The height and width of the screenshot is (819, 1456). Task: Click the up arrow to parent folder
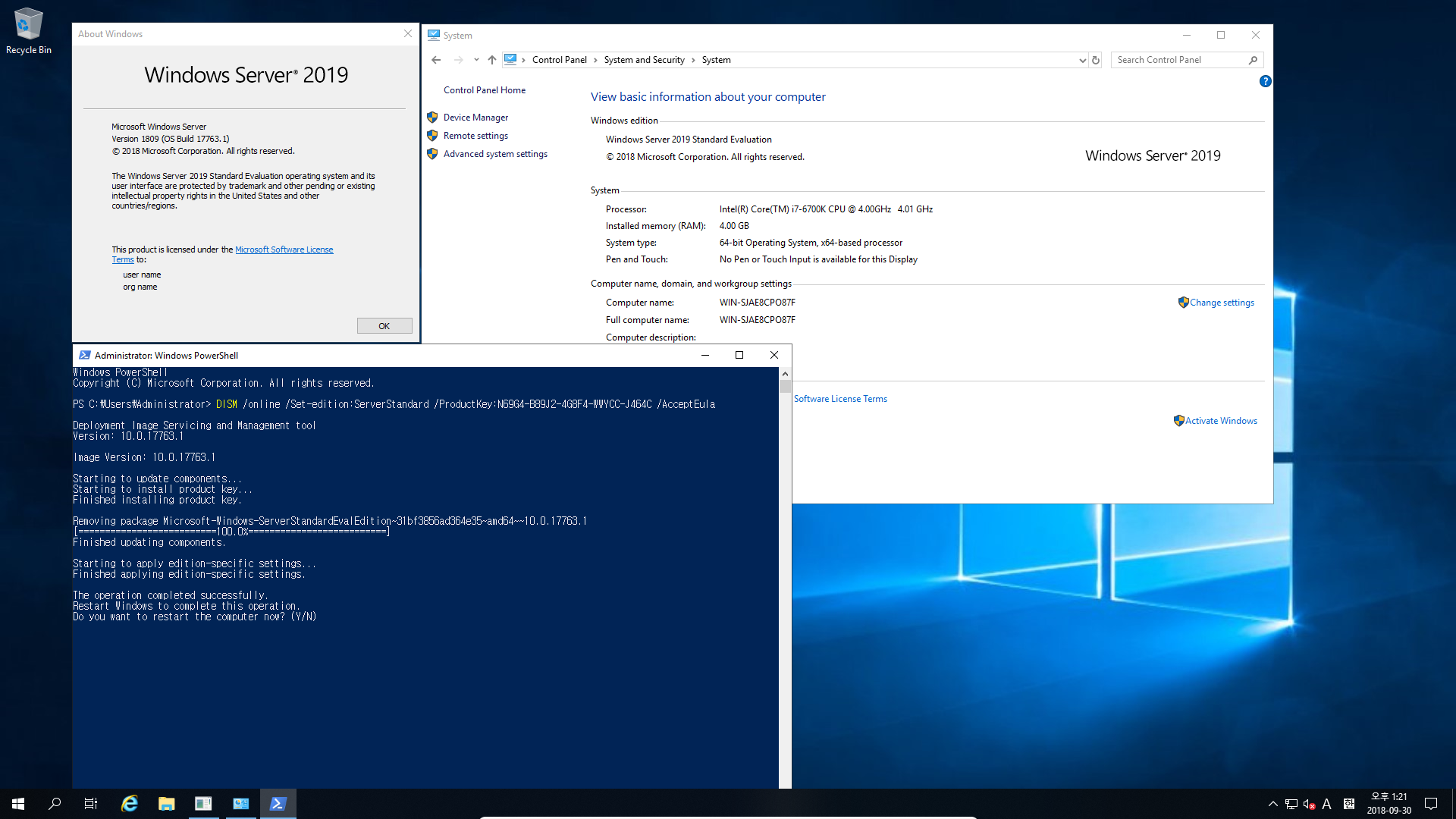(x=492, y=60)
